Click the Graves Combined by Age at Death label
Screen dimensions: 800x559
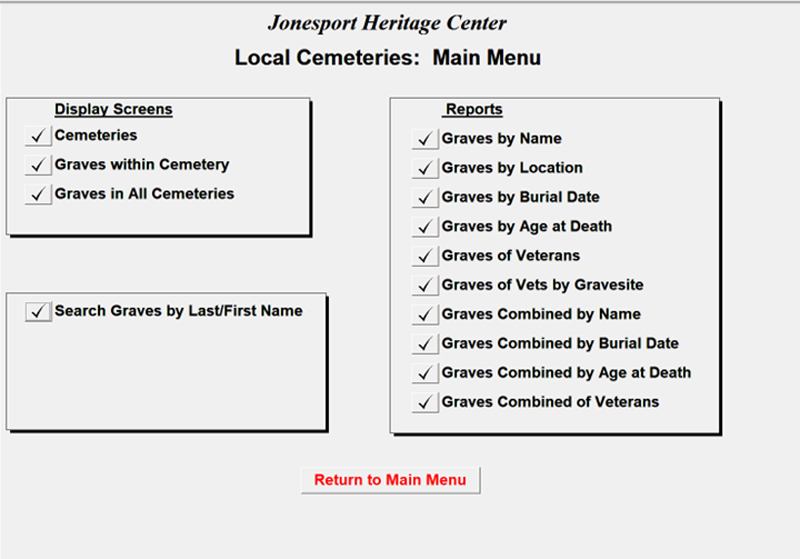(566, 373)
